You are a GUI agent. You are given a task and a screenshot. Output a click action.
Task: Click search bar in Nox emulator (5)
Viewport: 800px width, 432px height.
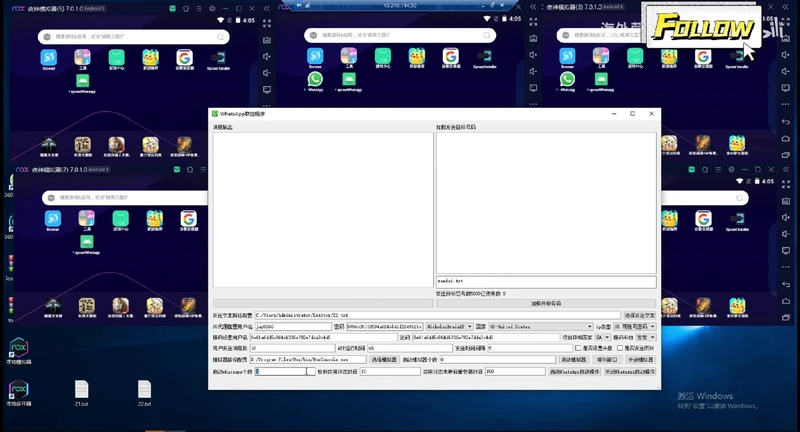pyautogui.click(x=134, y=37)
